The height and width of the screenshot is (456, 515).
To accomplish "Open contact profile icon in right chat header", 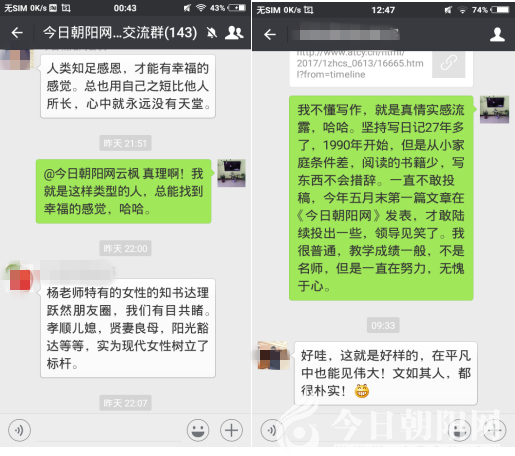I will coord(497,34).
